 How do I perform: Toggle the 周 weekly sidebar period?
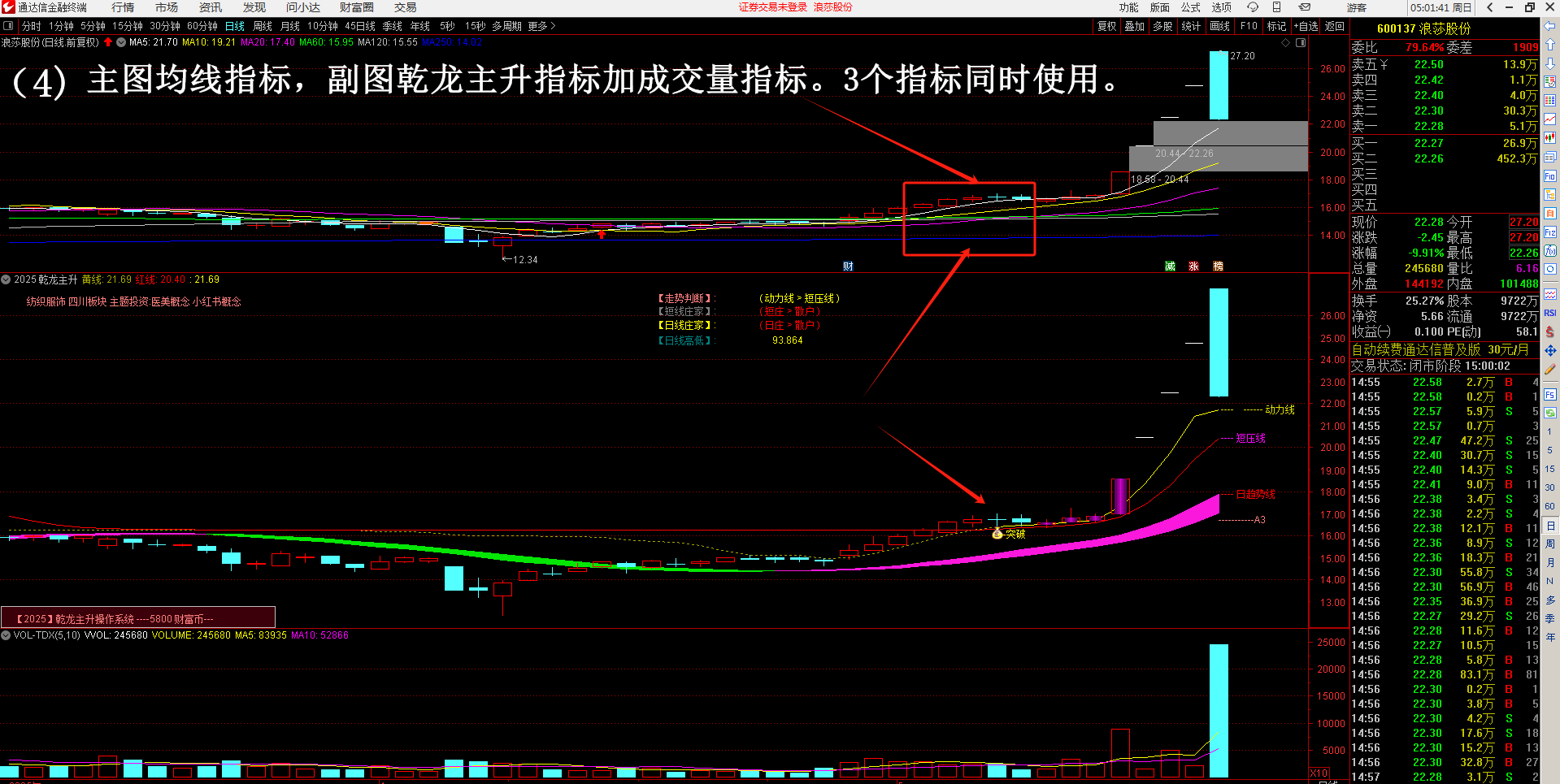coord(1550,544)
